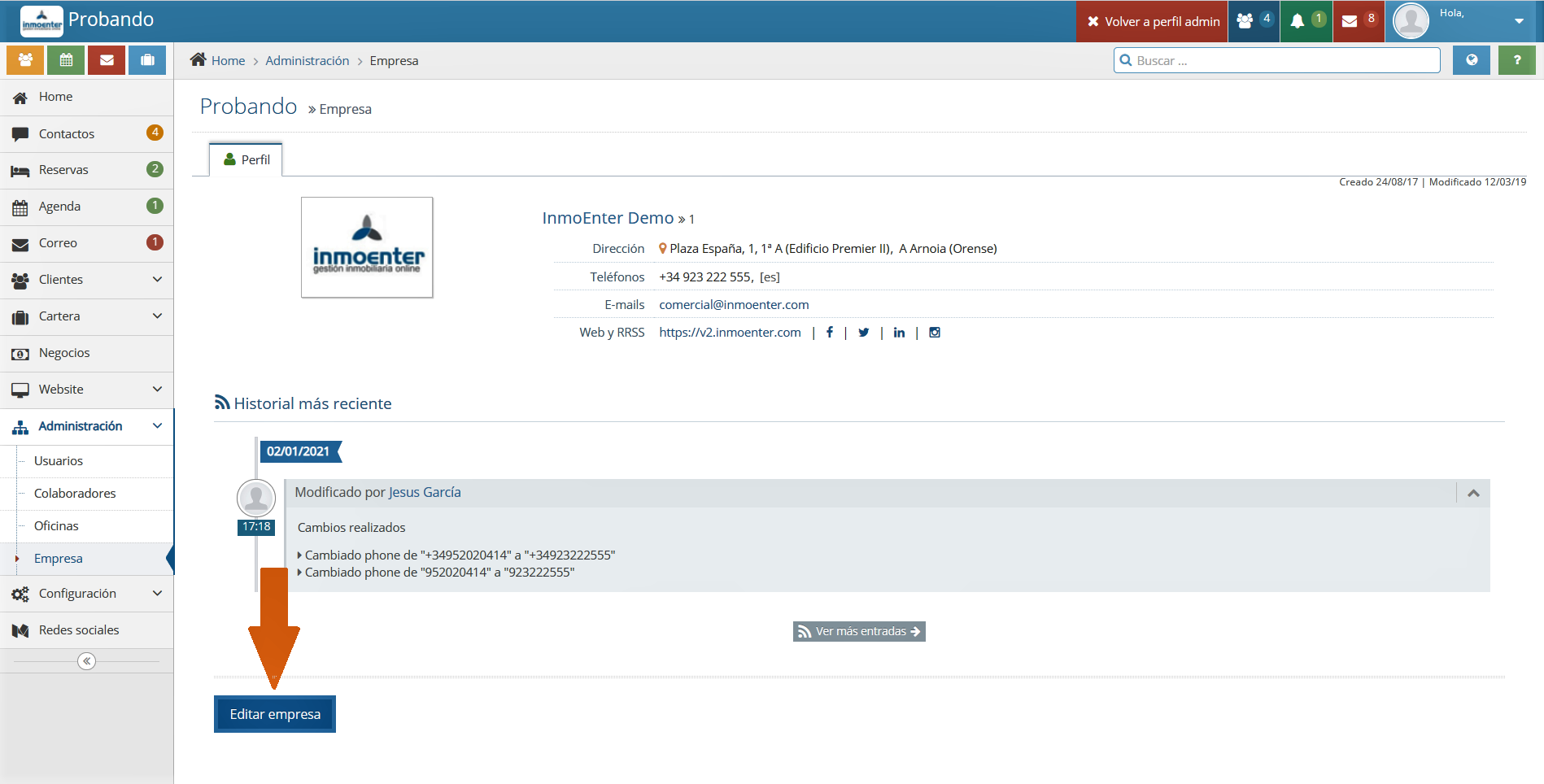The height and width of the screenshot is (784, 1544).
Task: Click the orange contacts quick-access icon
Action: (25, 60)
